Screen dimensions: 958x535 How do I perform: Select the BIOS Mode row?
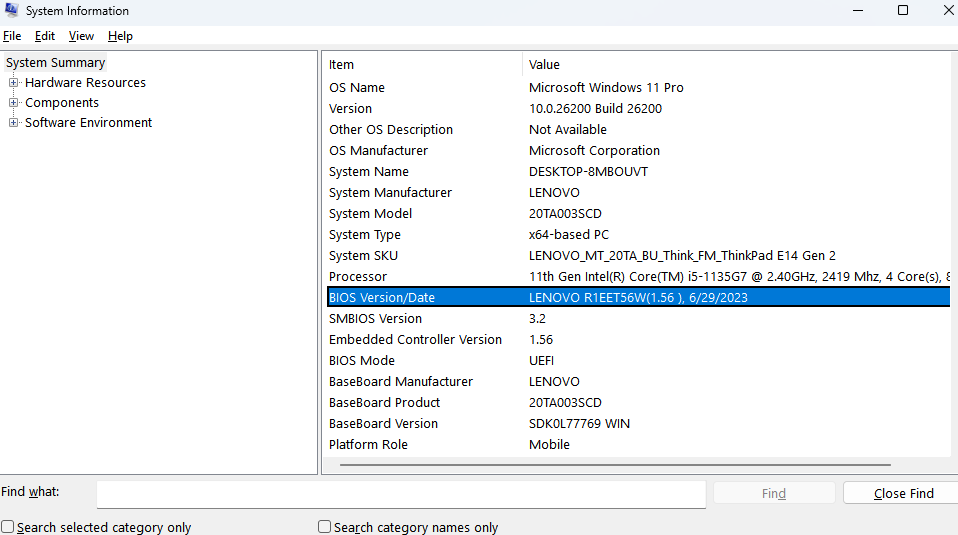[362, 361]
